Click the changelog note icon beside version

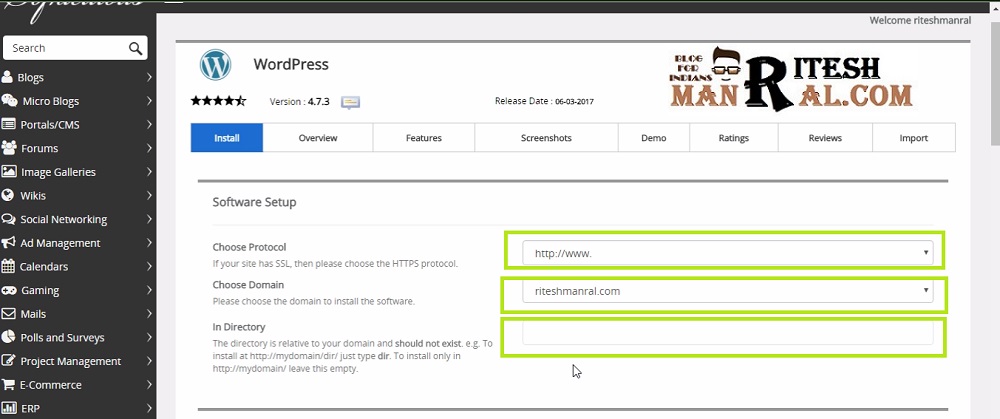pyautogui.click(x=350, y=101)
